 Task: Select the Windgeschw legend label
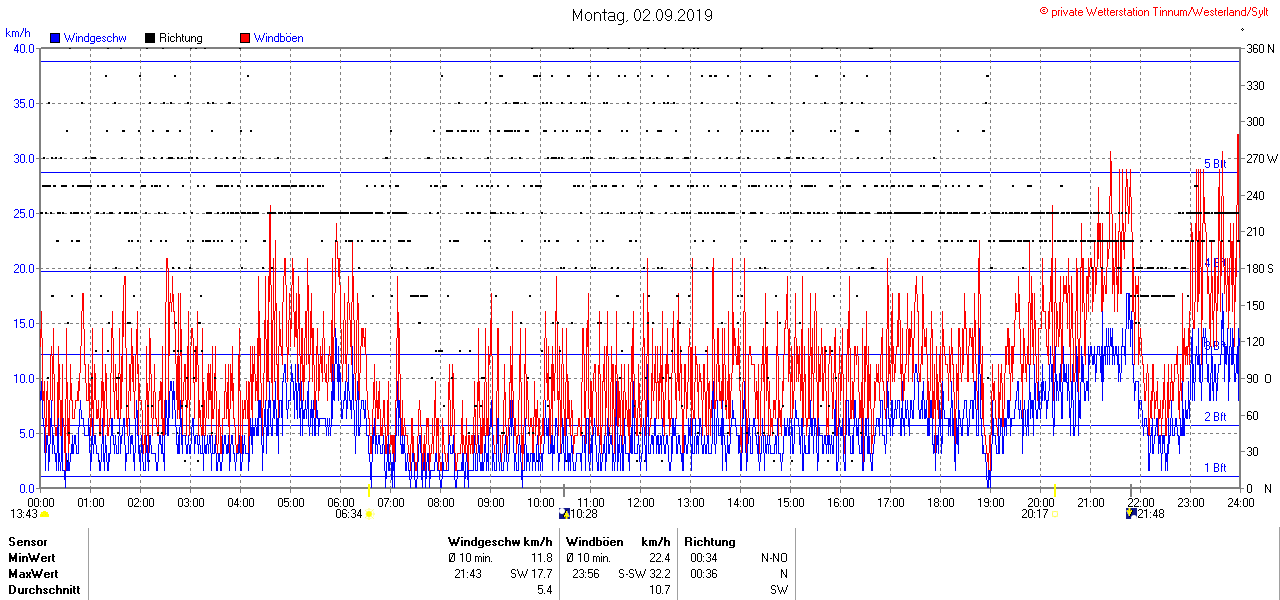click(x=95, y=38)
